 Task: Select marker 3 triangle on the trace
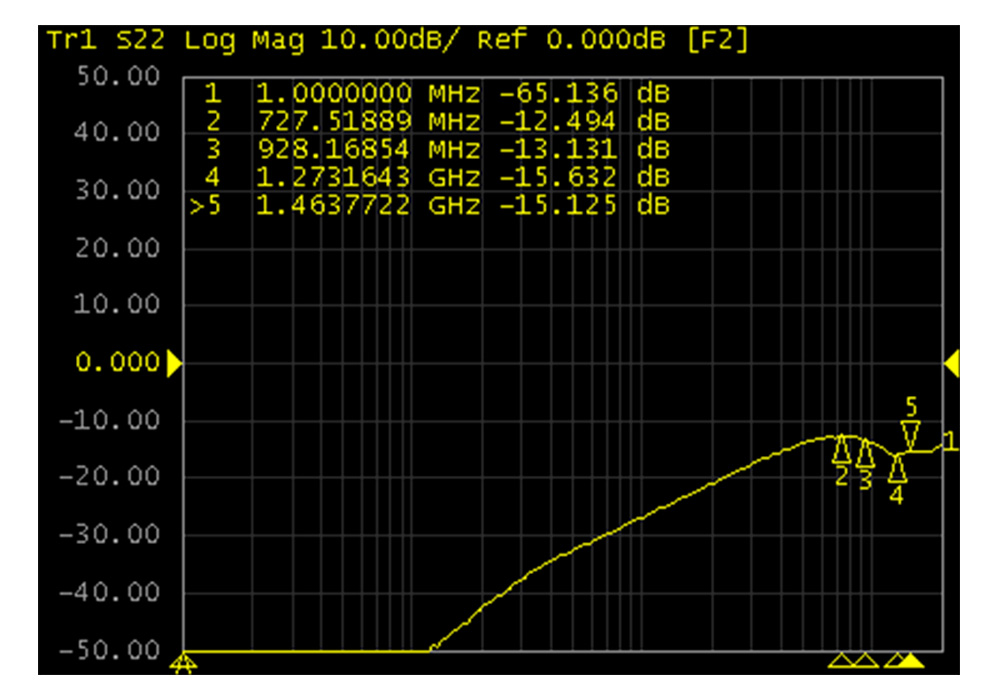866,452
